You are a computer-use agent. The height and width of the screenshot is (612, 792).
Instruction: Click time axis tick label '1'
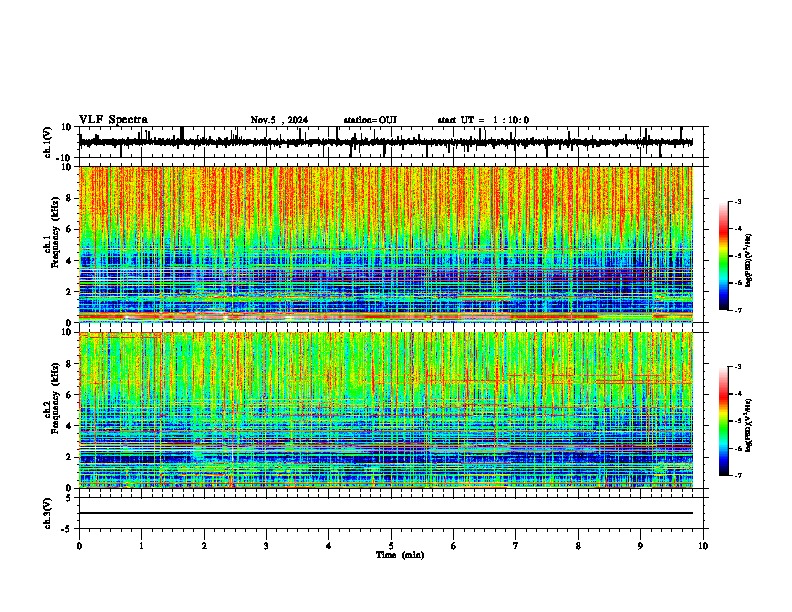click(141, 546)
